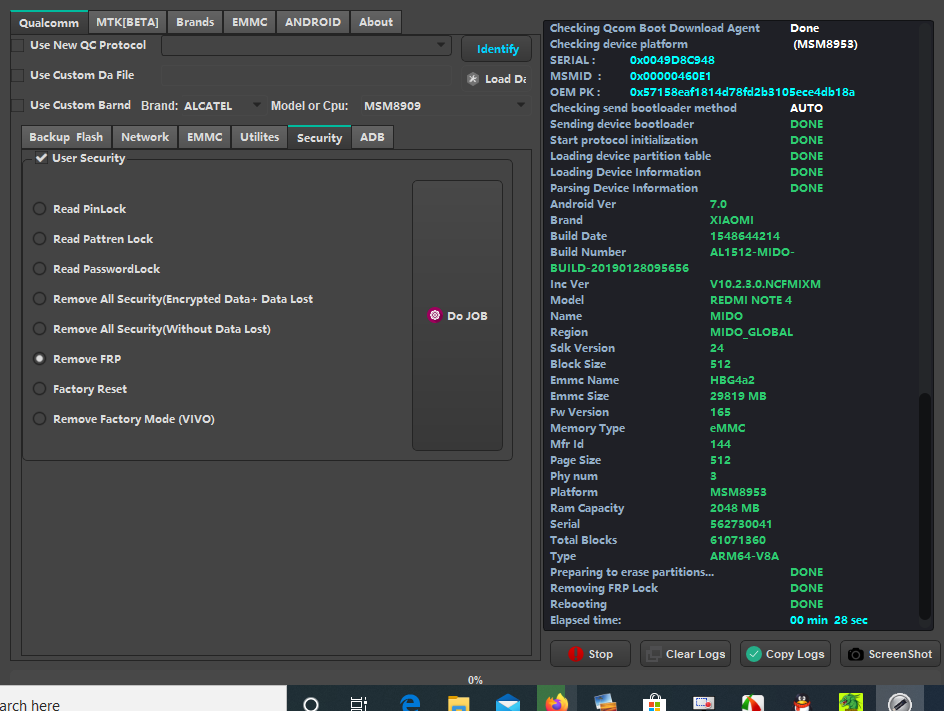Click the Inc Ver value V10.2.3.0.NCFMIXM
This screenshot has height=711, width=944.
(x=765, y=284)
